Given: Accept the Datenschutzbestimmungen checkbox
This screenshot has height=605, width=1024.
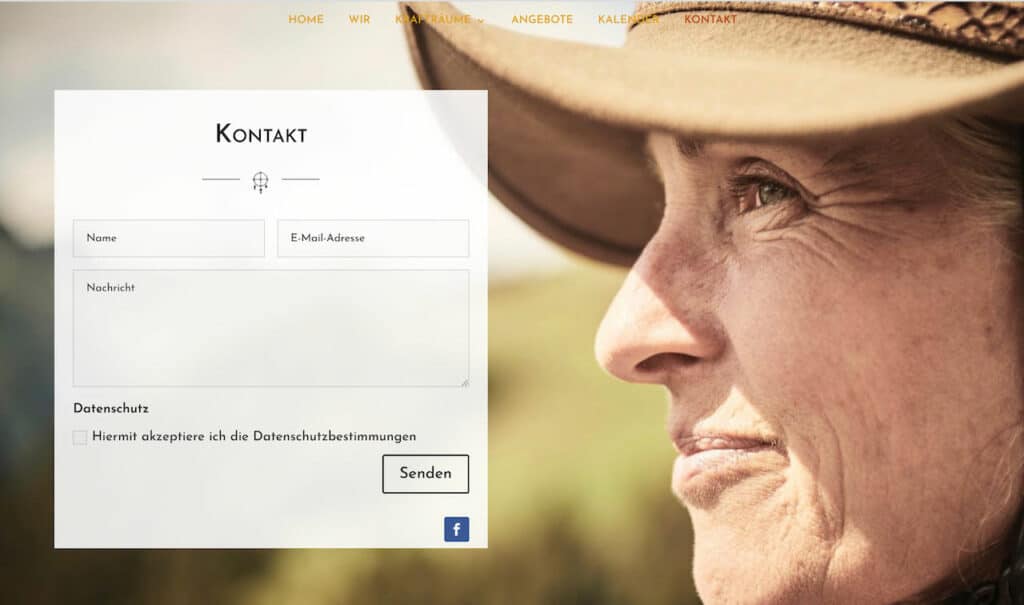Looking at the screenshot, I should click(80, 437).
